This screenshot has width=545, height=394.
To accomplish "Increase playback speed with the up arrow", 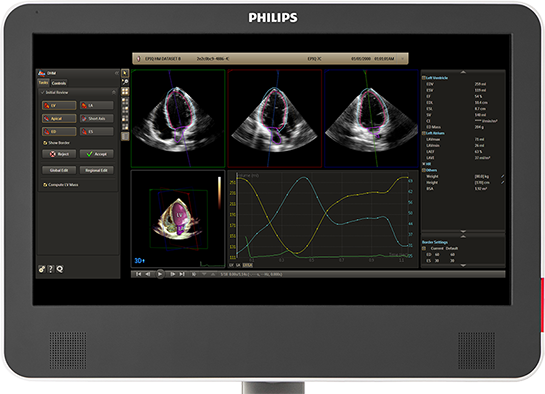I will coord(213,274).
